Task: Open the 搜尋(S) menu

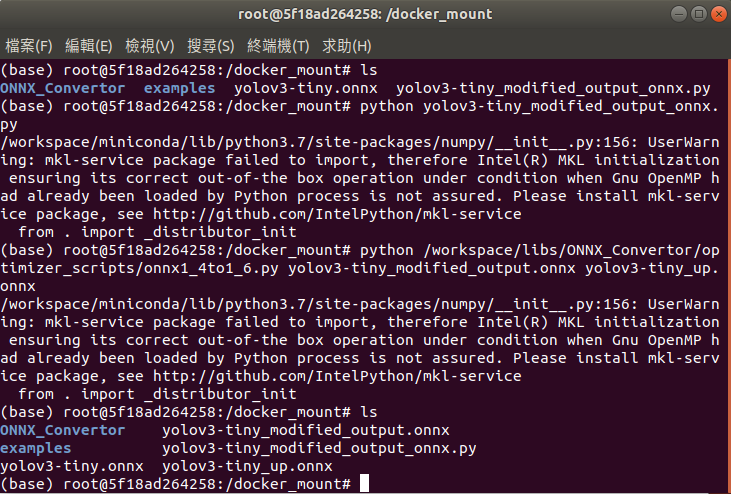Action: tap(211, 46)
